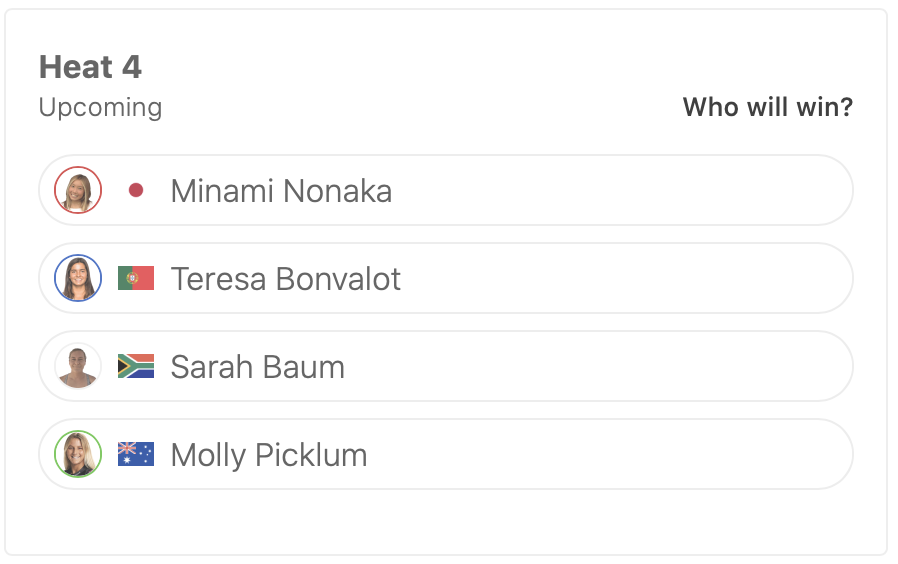Click the South Africa flag icon
The image size is (898, 564).
coord(136,366)
